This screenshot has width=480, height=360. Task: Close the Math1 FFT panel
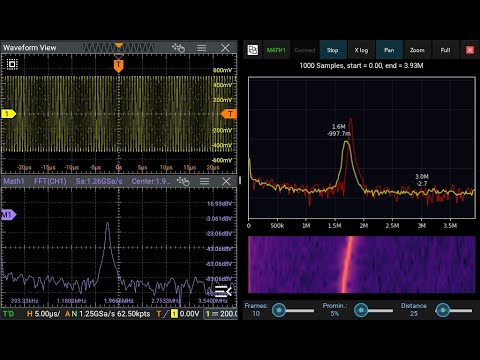[226, 181]
